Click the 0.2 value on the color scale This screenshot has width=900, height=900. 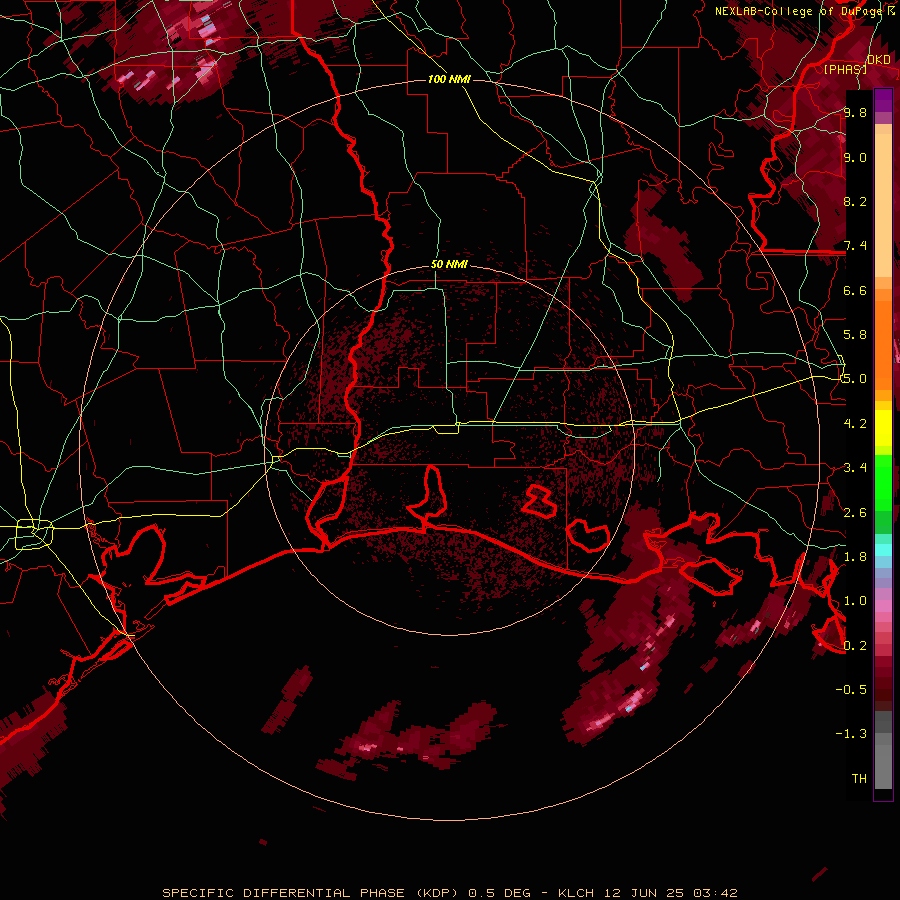click(x=855, y=646)
